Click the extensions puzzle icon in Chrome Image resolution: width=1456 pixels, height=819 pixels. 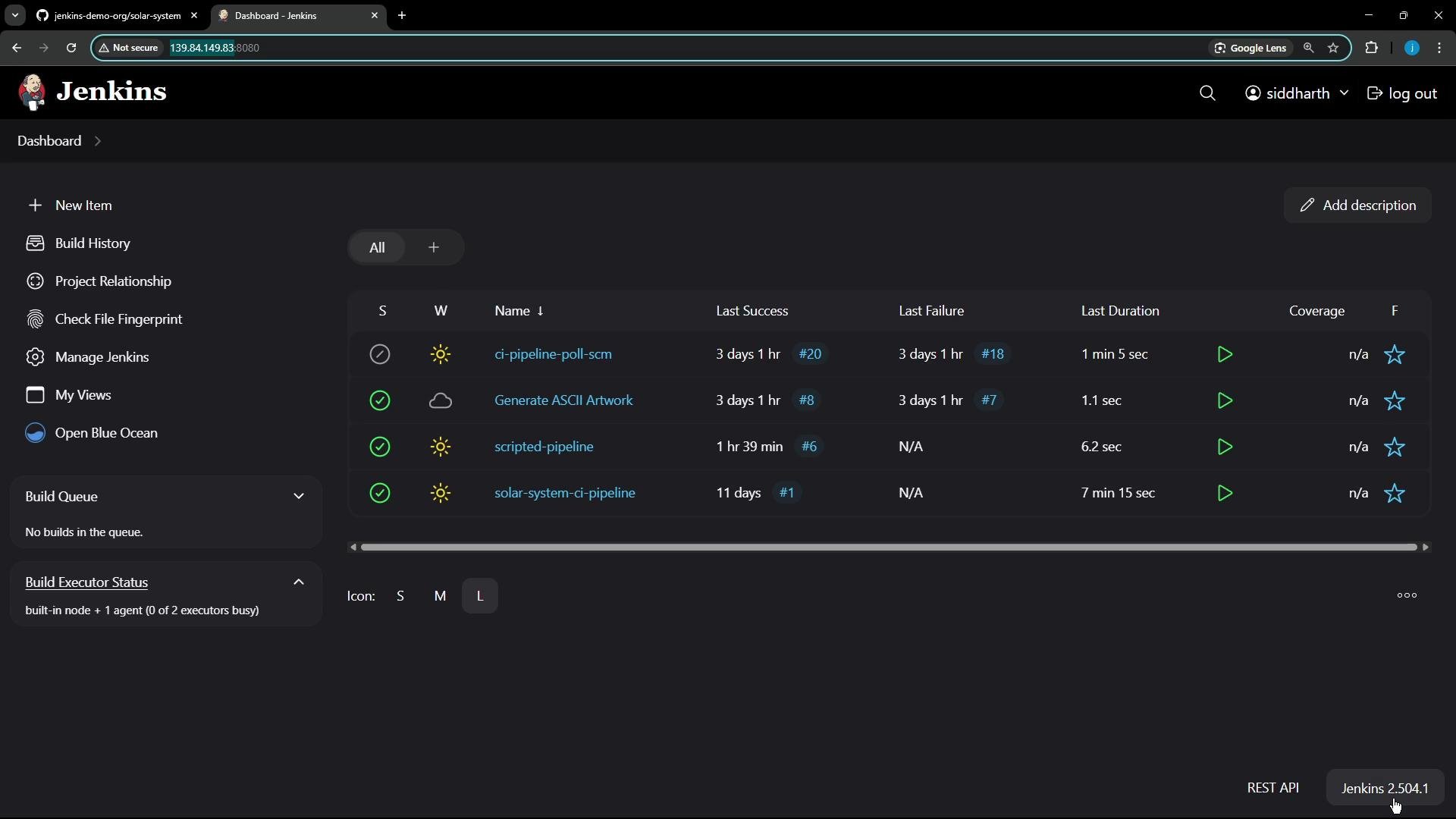pyautogui.click(x=1371, y=48)
